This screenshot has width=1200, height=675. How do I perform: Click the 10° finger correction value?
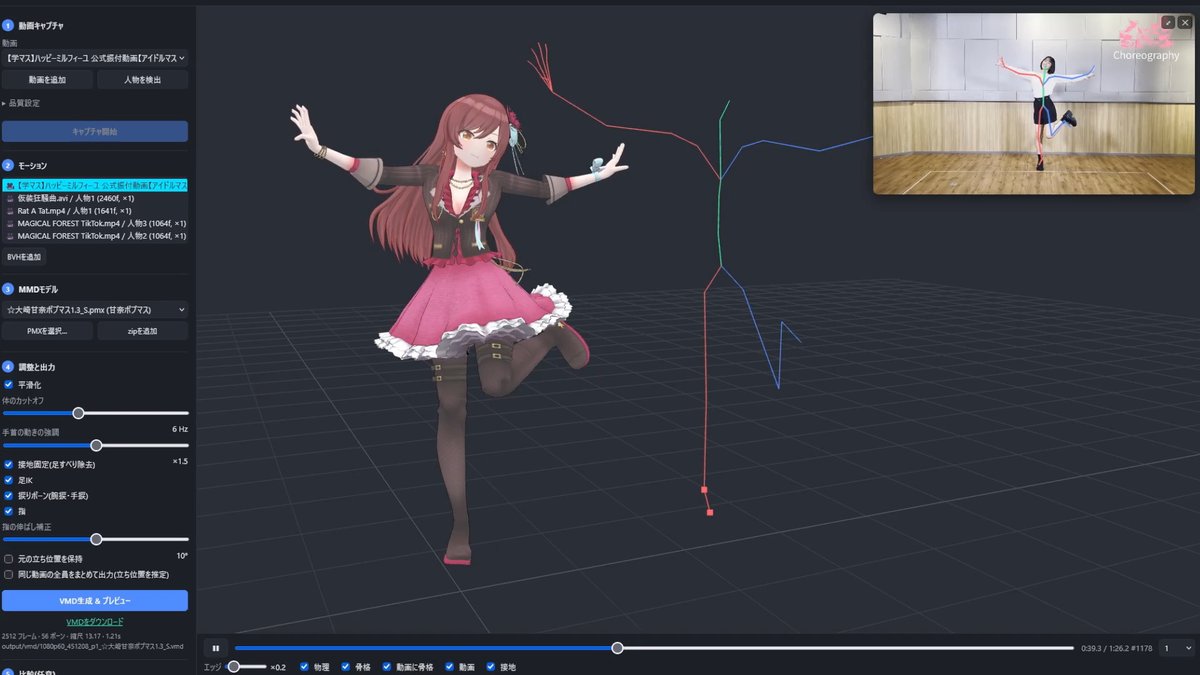[x=182, y=555]
